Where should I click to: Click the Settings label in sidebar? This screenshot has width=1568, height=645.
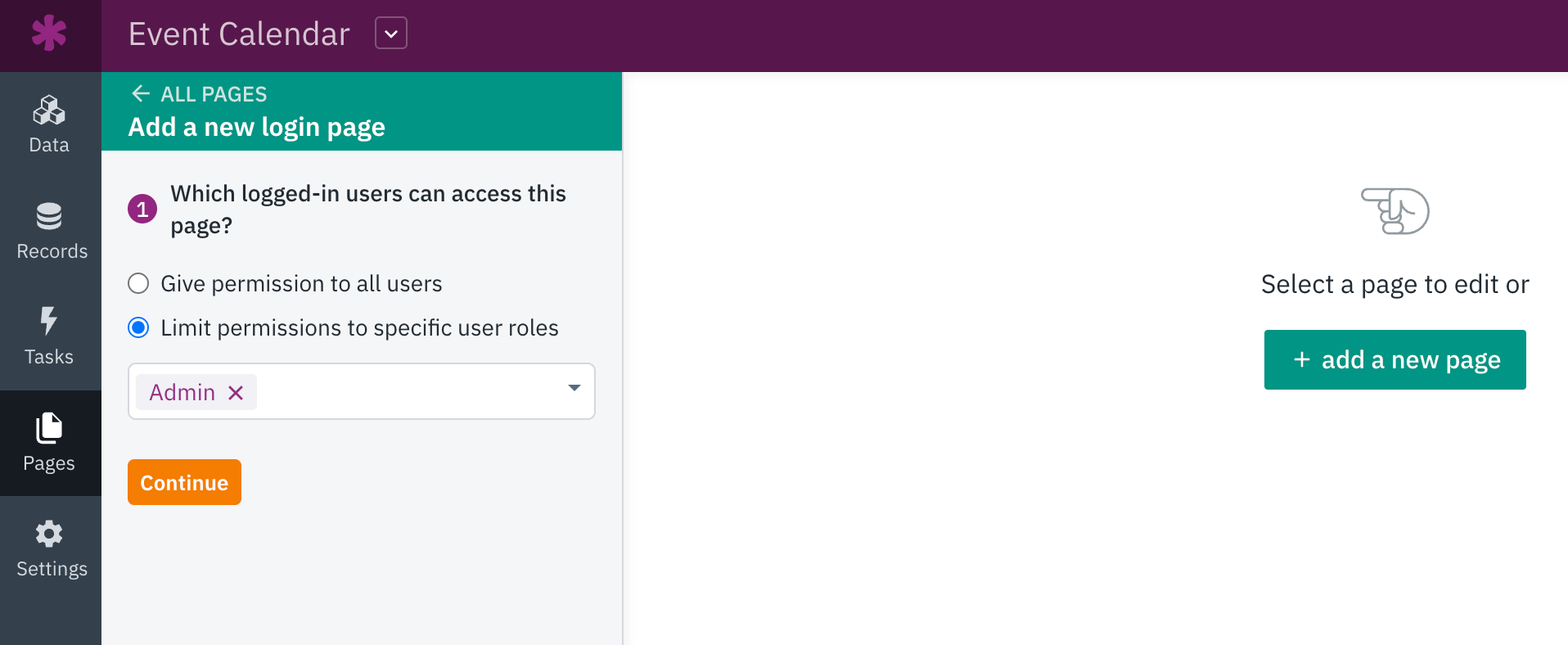tap(52, 569)
